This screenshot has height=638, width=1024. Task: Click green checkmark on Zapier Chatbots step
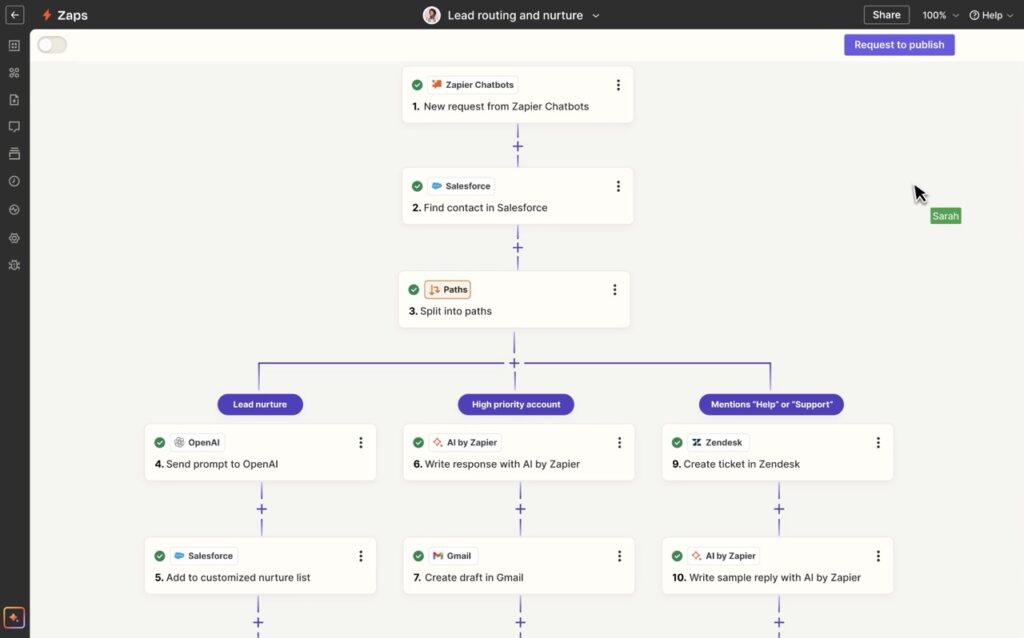(417, 85)
